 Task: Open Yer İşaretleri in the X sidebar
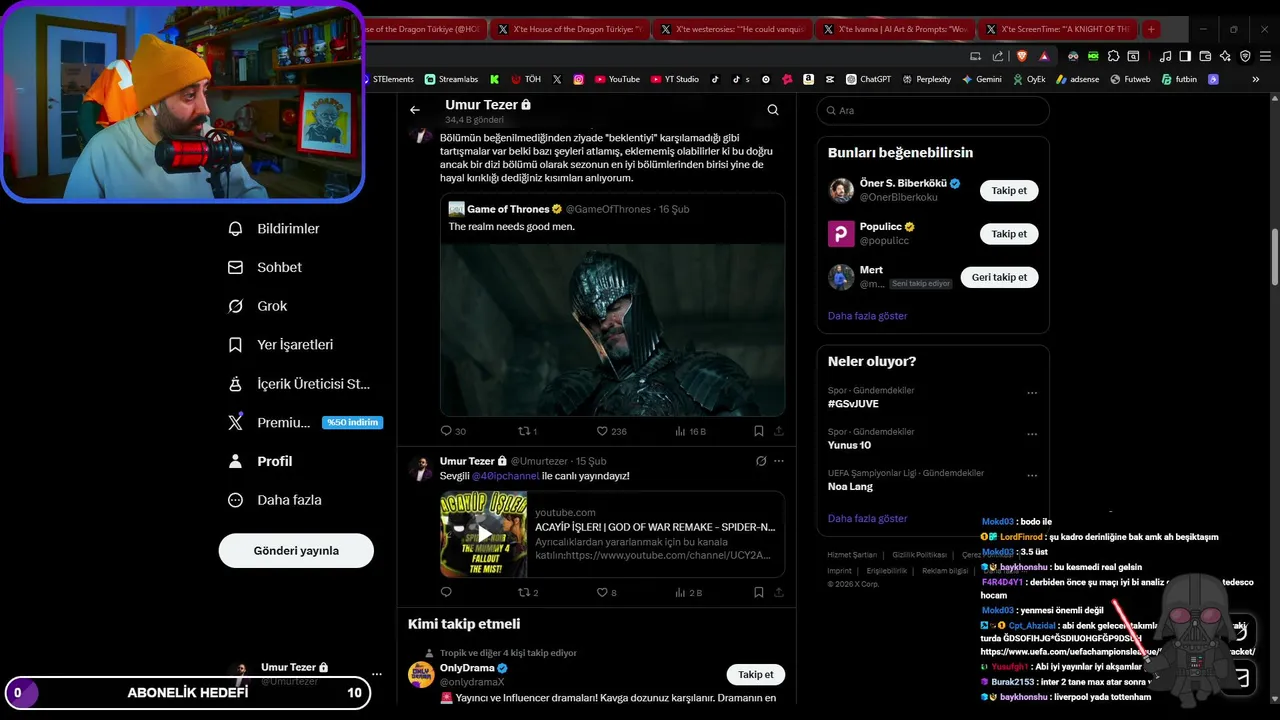click(x=281, y=345)
